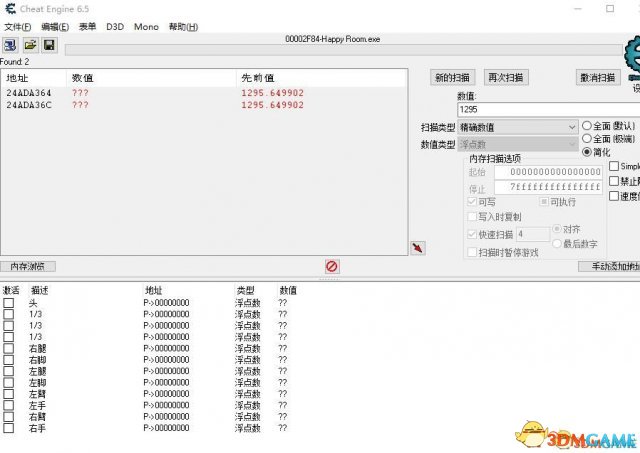Select address row 24ADA36C

pos(204,105)
